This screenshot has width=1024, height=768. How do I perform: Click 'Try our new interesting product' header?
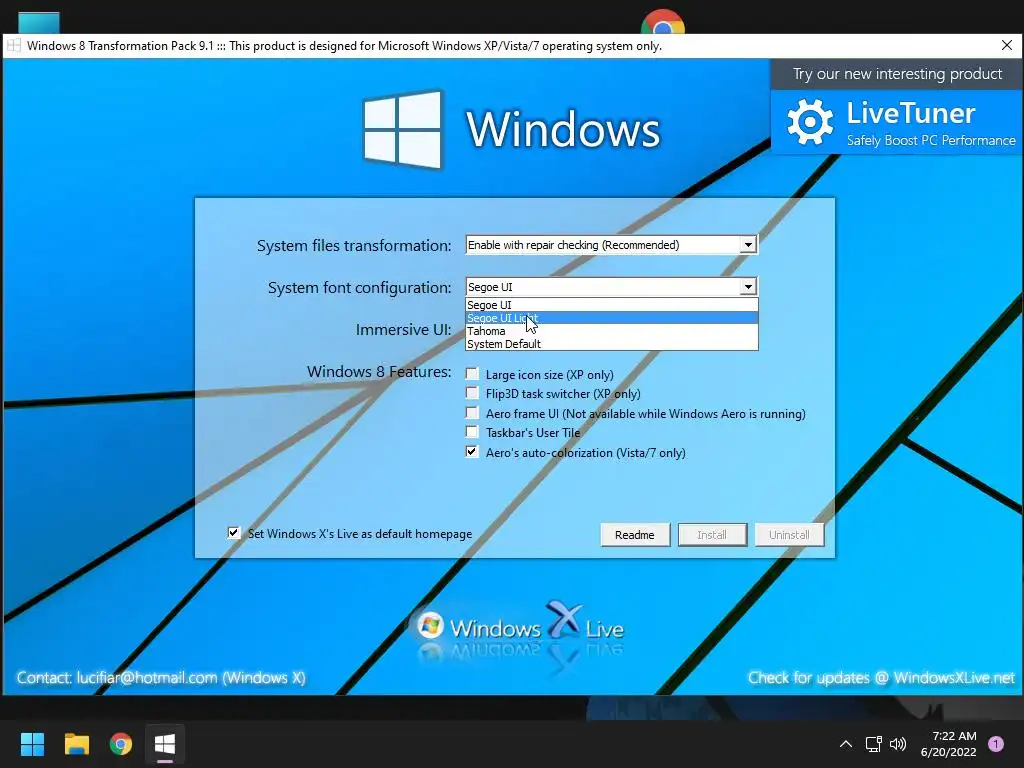[x=897, y=74]
